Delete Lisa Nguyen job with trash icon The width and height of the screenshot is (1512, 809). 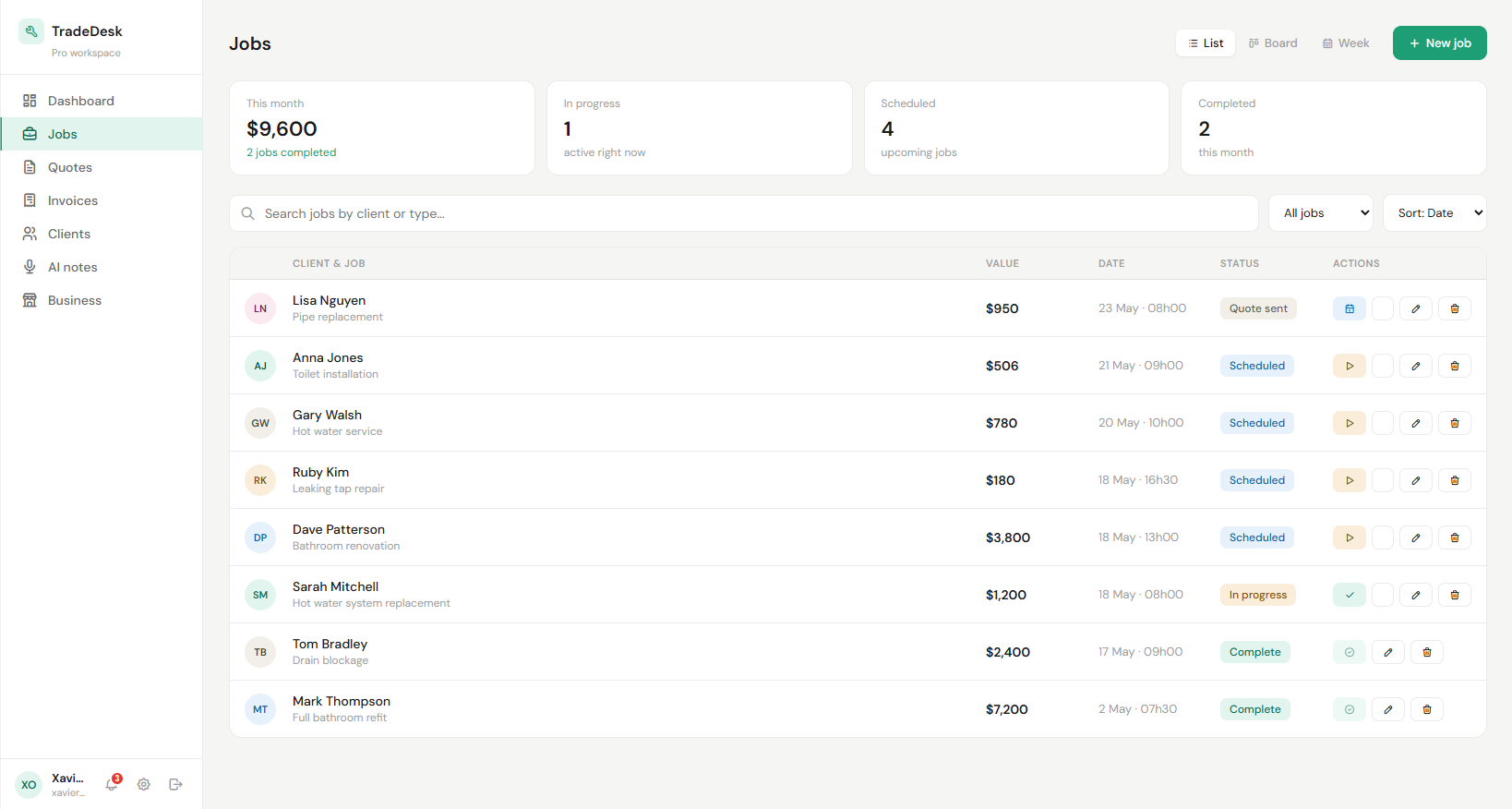(x=1454, y=308)
